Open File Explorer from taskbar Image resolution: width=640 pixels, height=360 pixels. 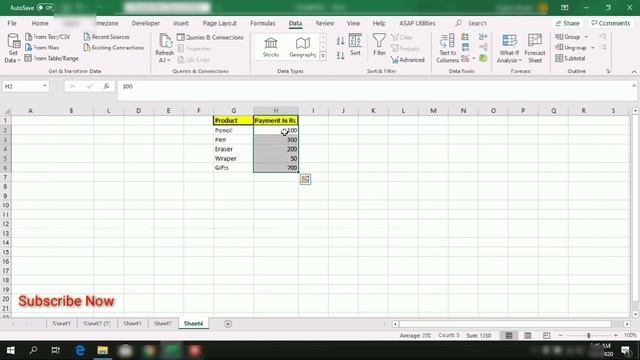(102, 350)
